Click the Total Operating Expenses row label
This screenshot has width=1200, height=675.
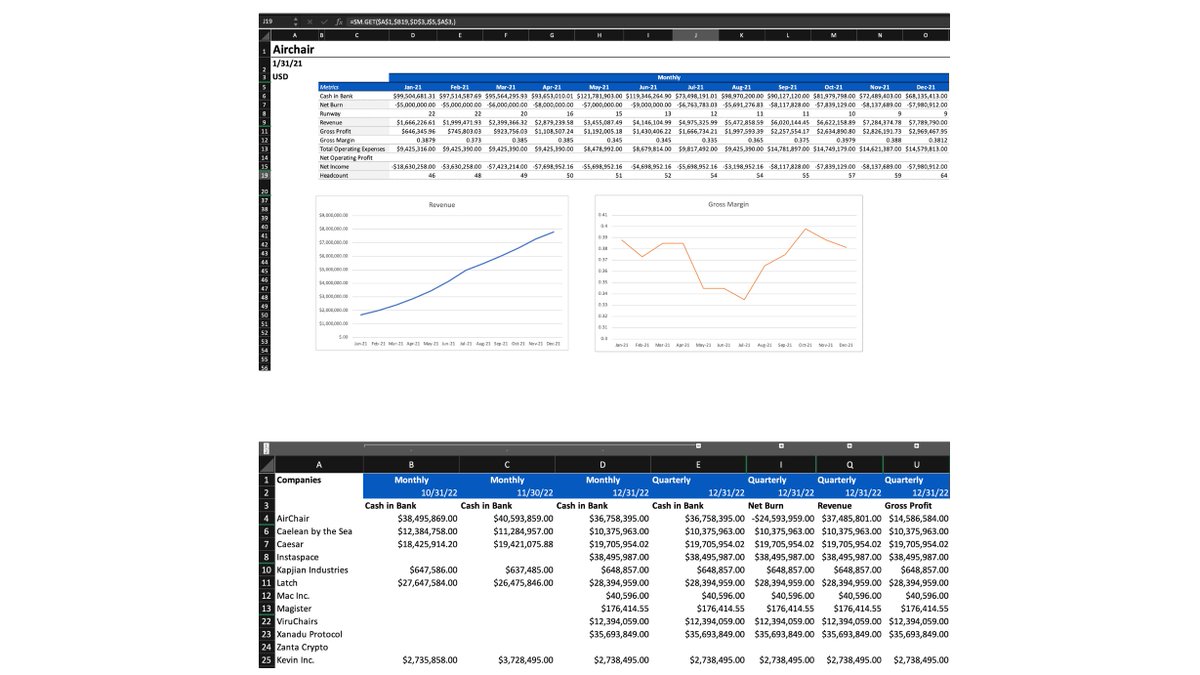[x=352, y=149]
